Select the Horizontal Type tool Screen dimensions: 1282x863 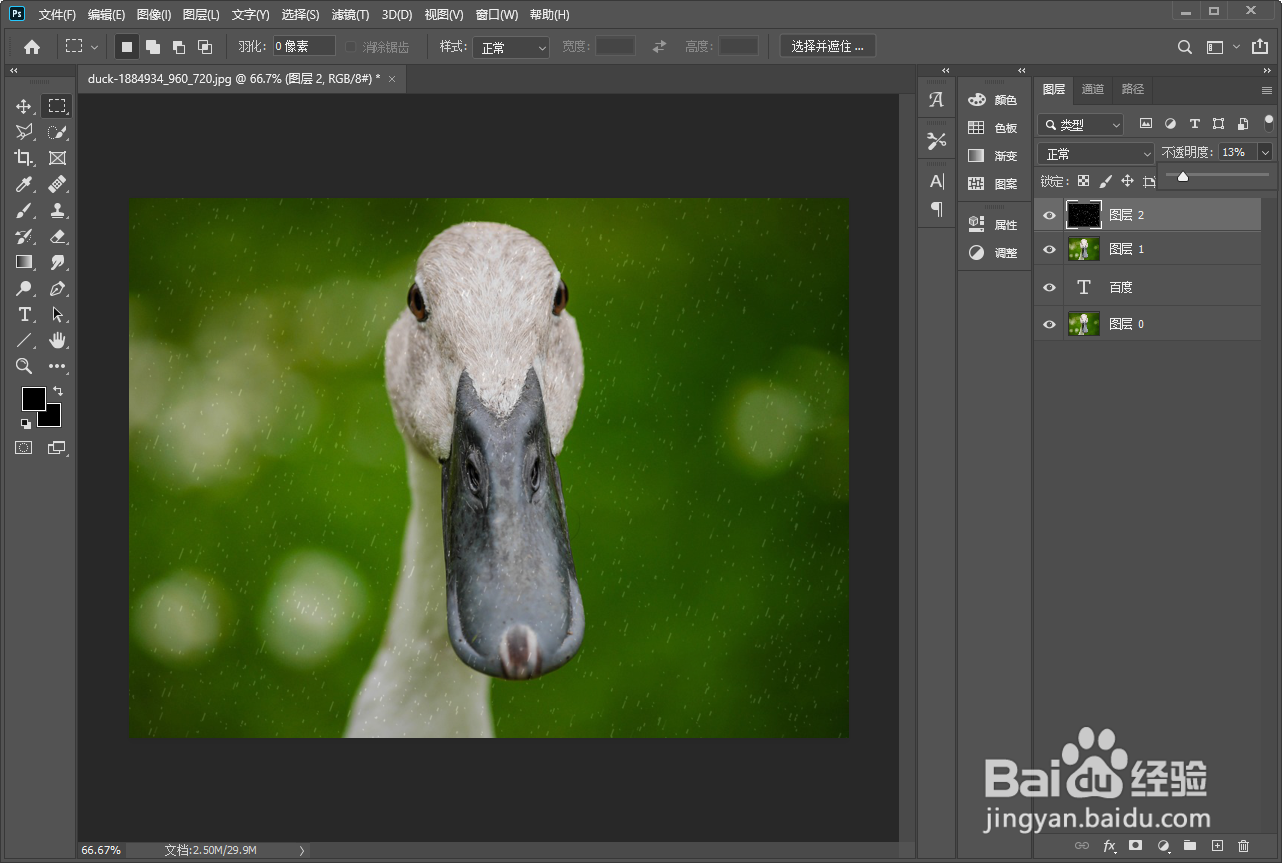coord(24,314)
